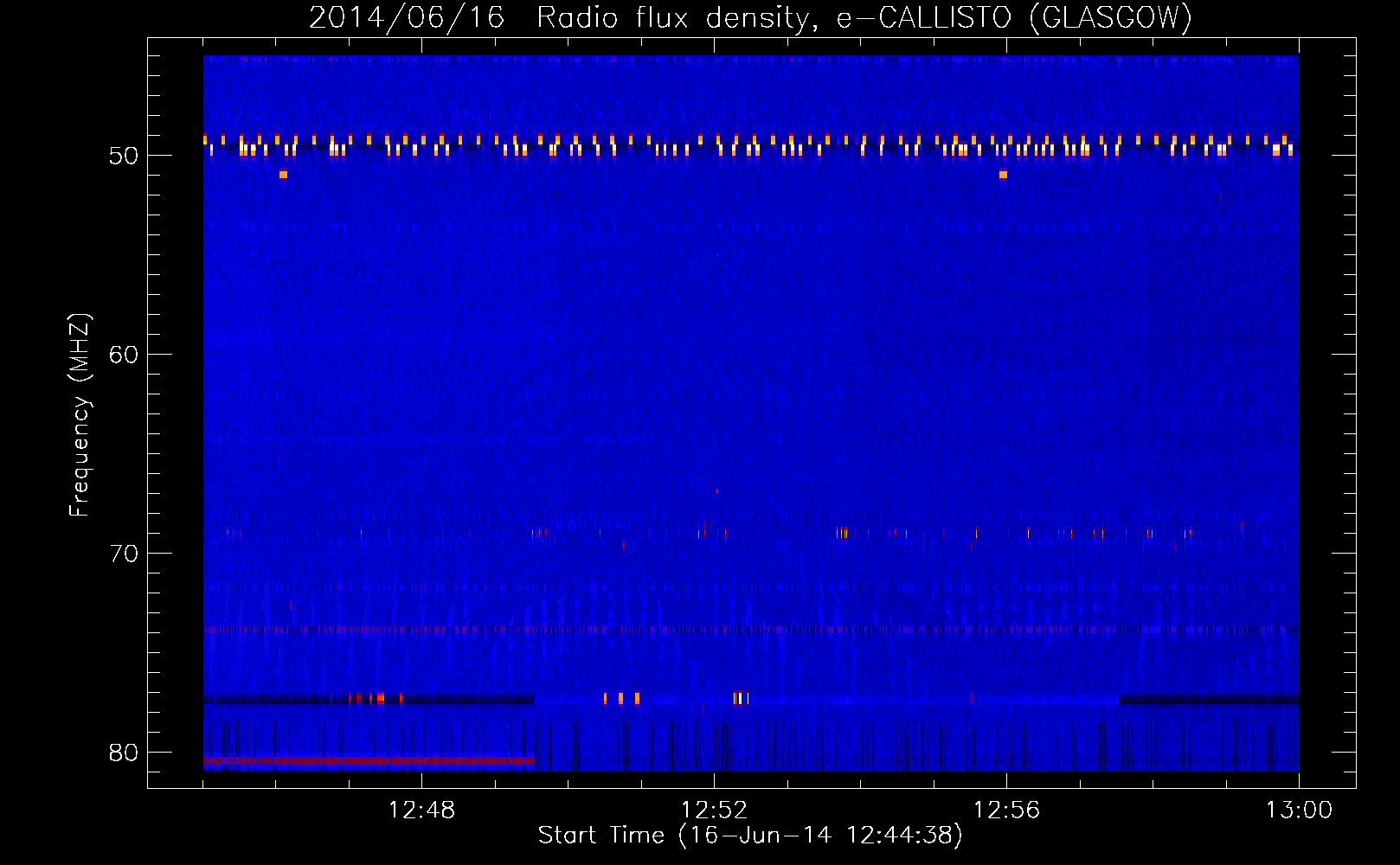Click the plot title text at top
Screen dimensions: 1400x865
tap(750, 18)
